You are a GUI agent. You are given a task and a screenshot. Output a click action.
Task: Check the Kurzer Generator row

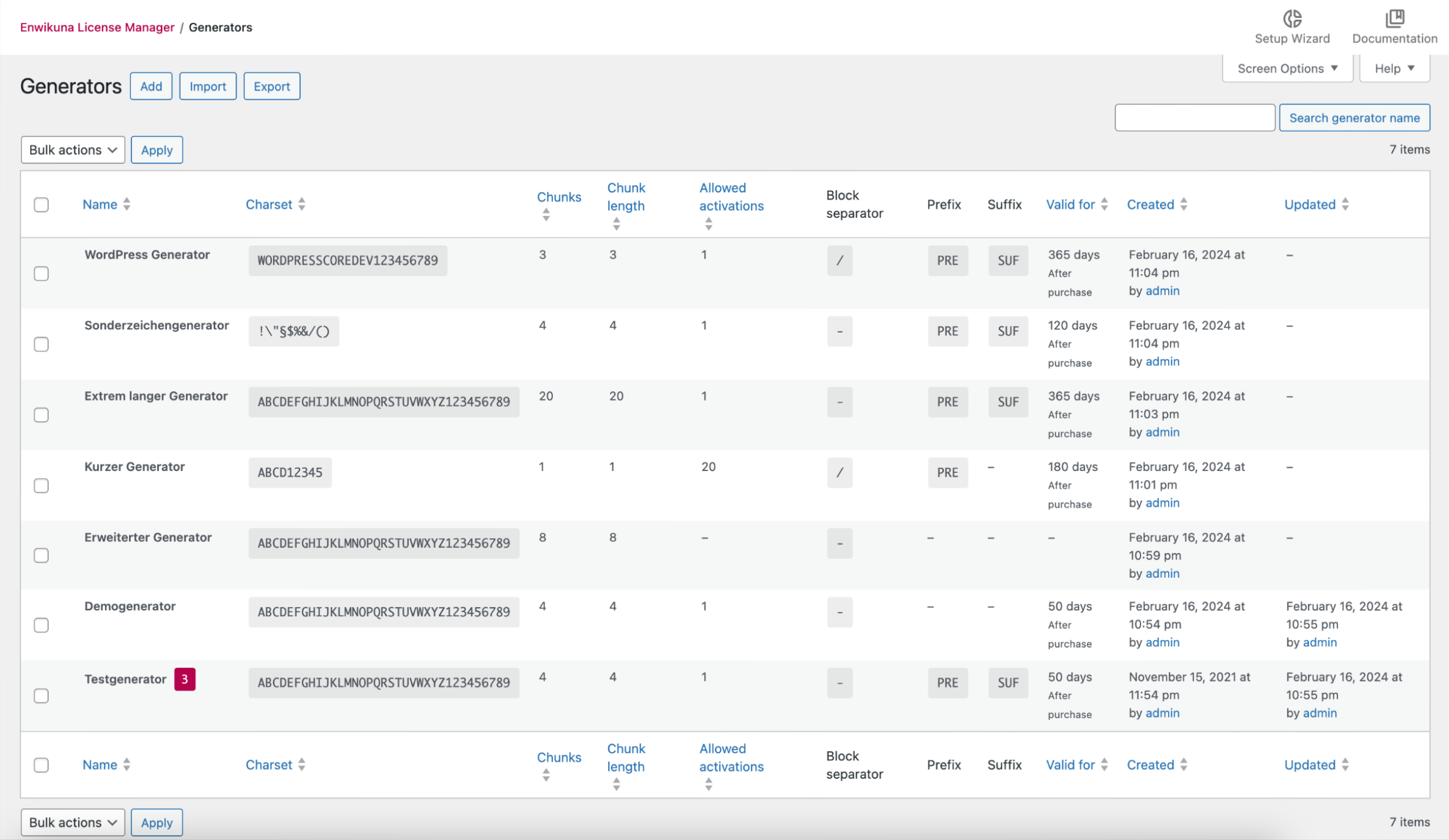(x=41, y=485)
